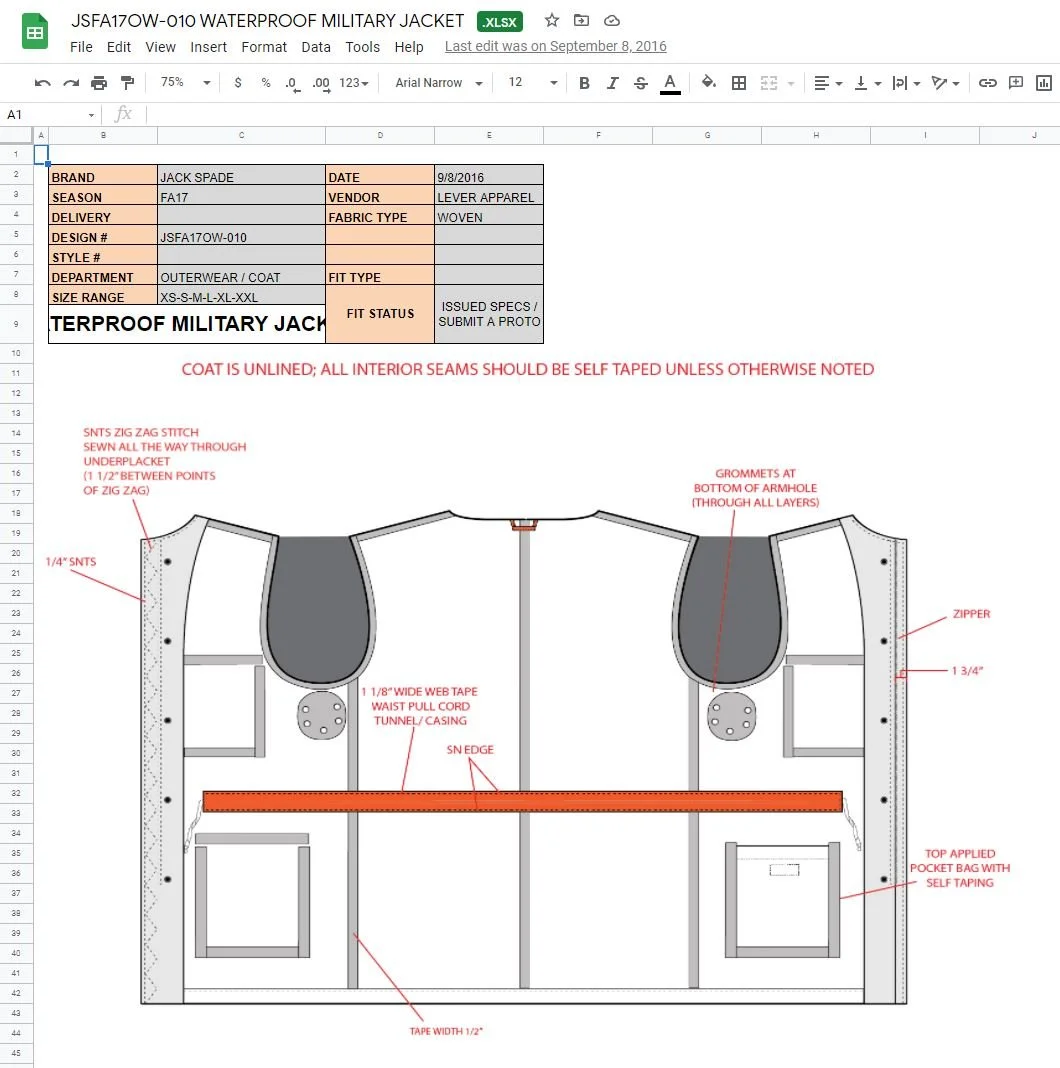Viewport: 1060px width, 1068px height.
Task: Open the View menu
Action: point(160,47)
